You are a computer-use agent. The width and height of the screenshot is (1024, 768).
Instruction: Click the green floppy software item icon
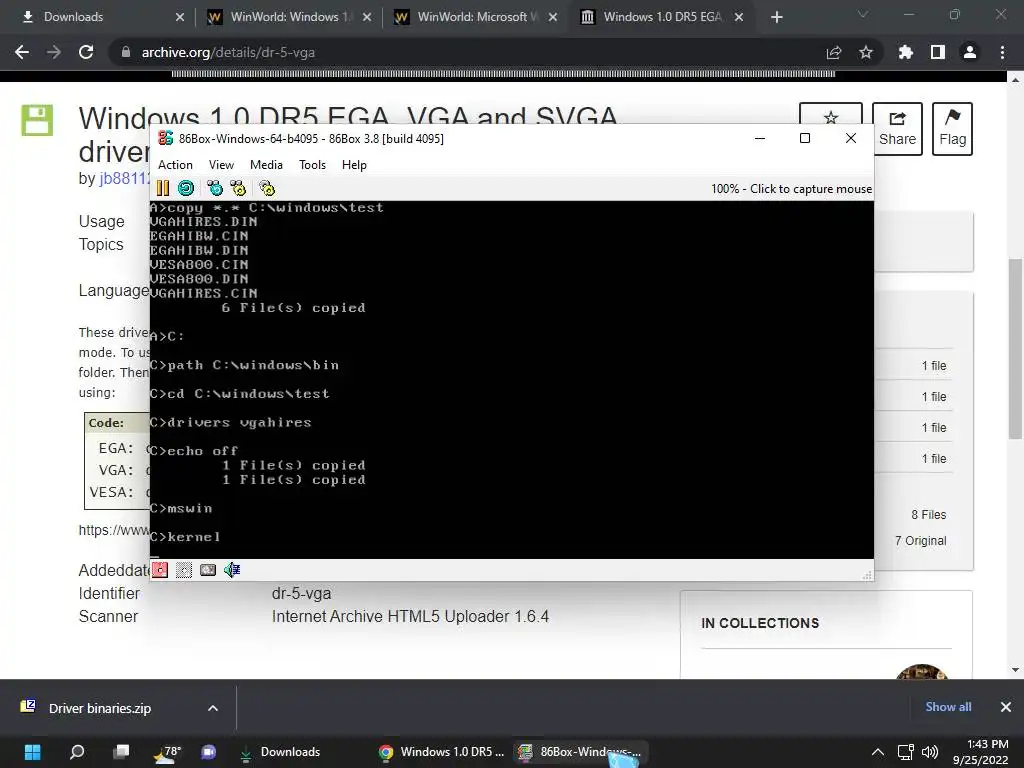37,120
